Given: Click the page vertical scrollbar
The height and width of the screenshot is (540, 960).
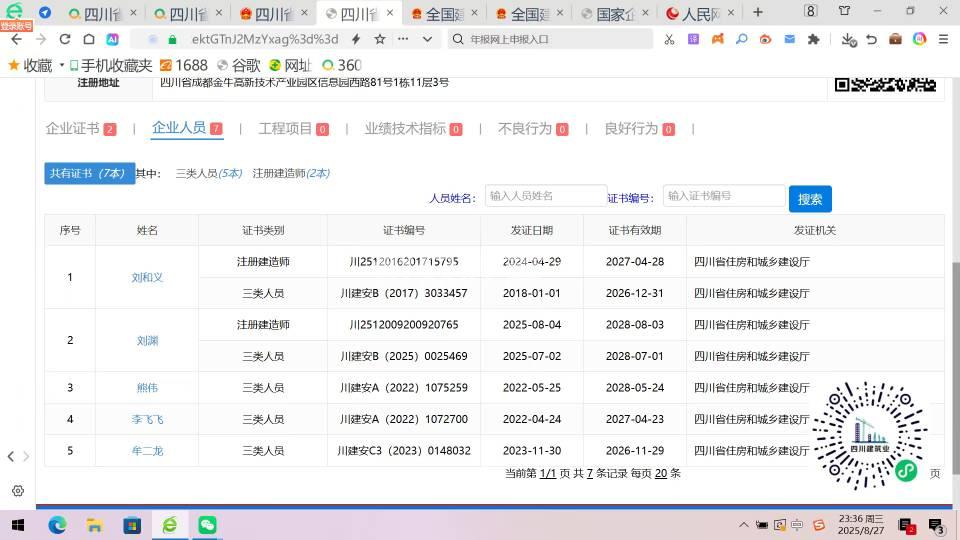Looking at the screenshot, I should [954, 300].
